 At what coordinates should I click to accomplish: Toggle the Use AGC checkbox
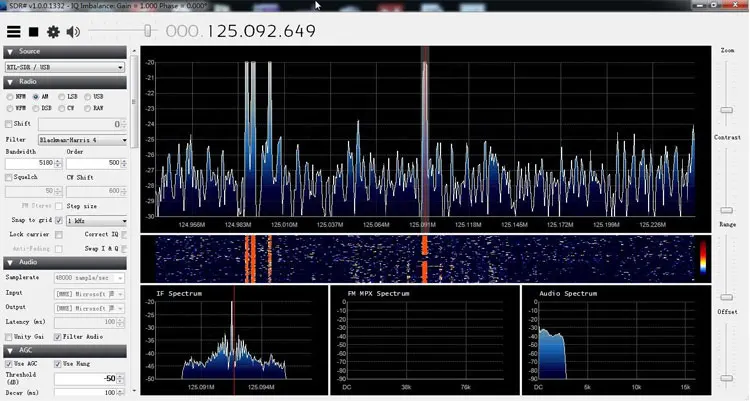coord(9,364)
